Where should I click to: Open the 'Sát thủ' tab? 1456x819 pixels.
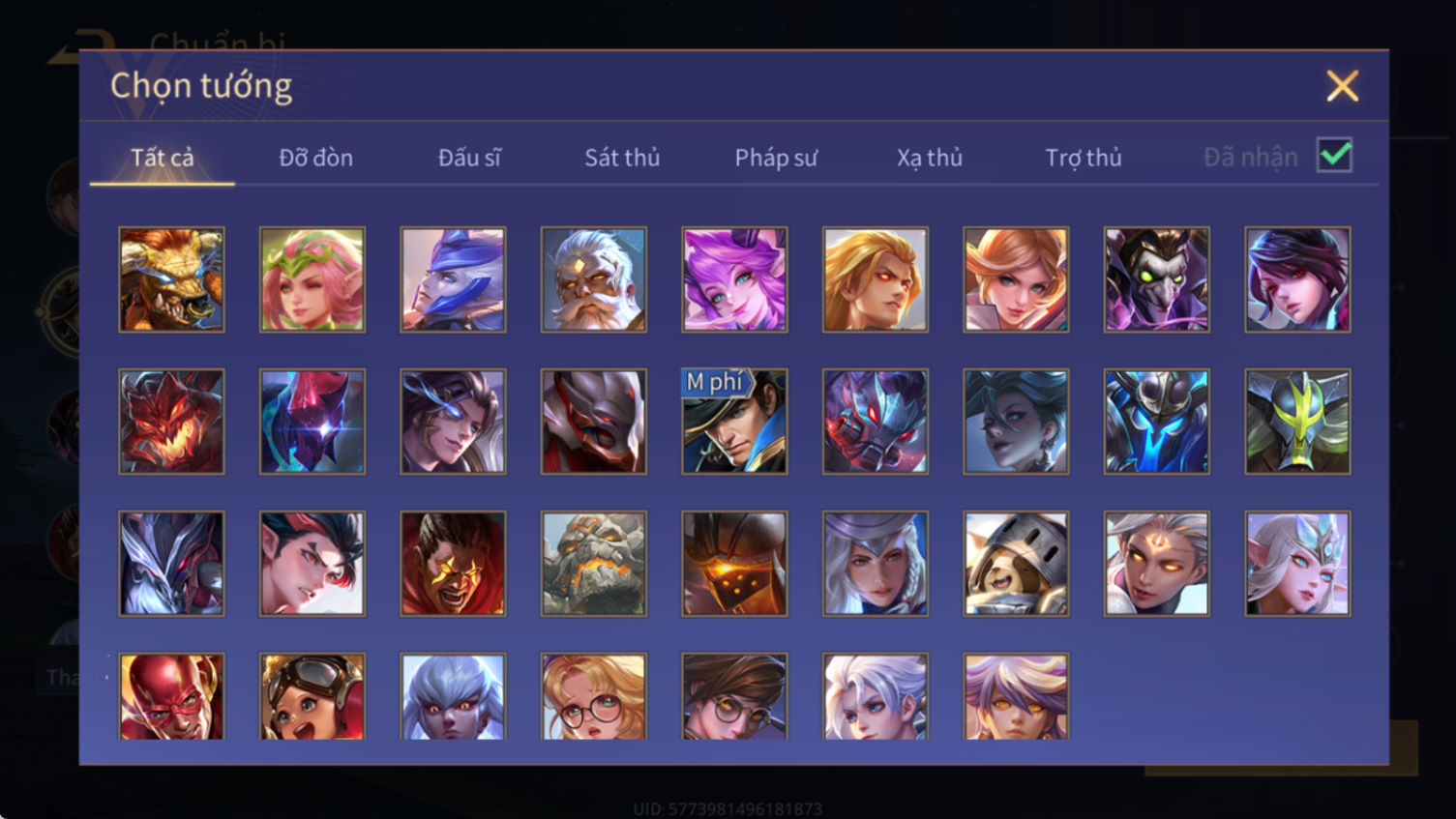622,158
